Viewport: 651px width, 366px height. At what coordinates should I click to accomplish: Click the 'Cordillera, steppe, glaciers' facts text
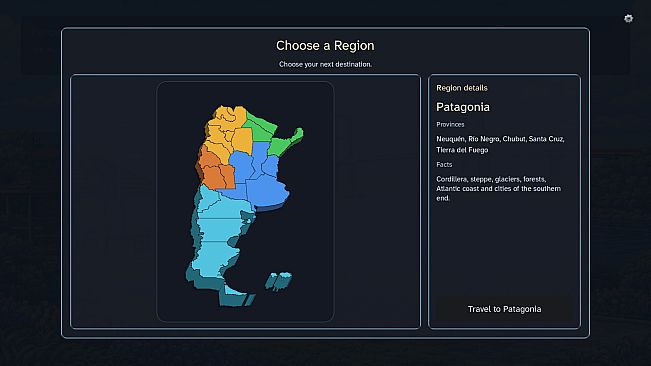[x=498, y=188]
